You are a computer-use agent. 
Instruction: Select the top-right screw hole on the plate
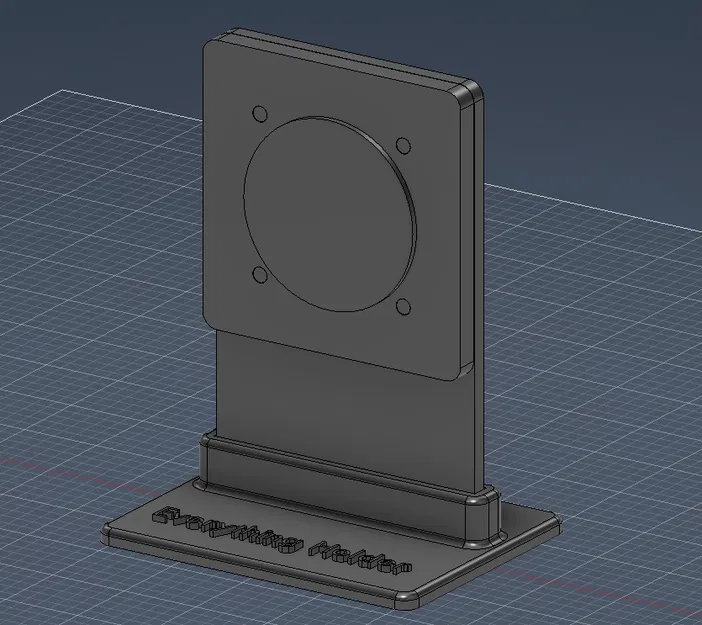[403, 146]
